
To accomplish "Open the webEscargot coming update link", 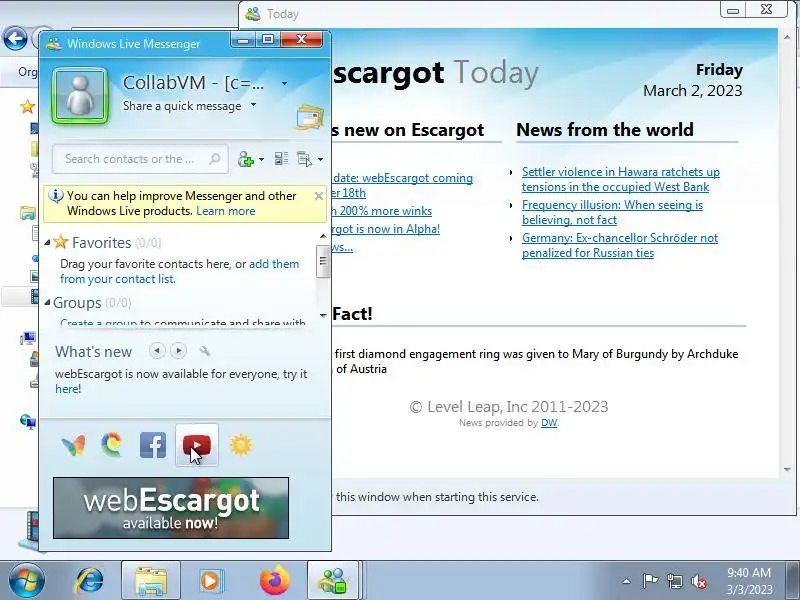I will coord(402,185).
